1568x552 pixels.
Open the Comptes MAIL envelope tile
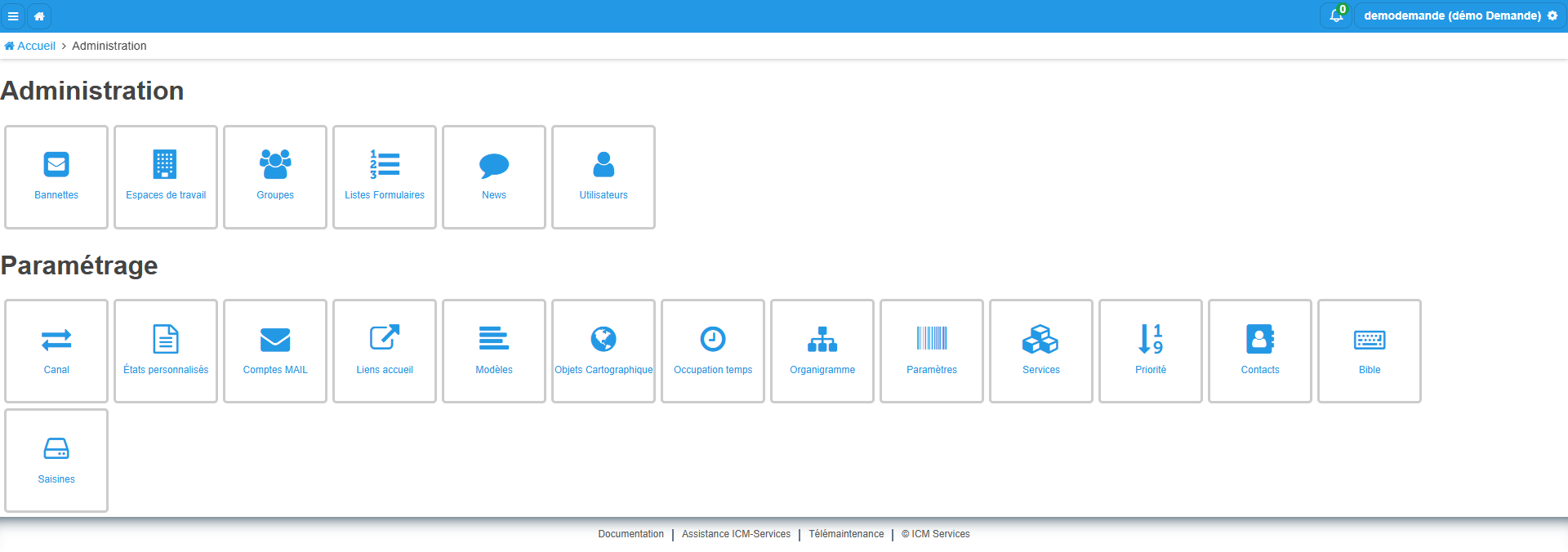[x=275, y=351]
